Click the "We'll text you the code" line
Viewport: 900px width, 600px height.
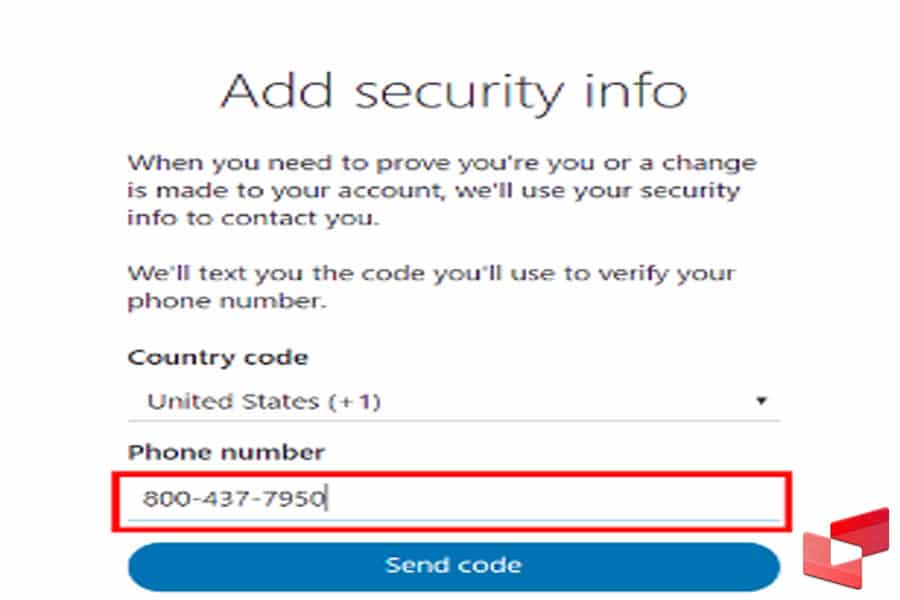[431, 273]
